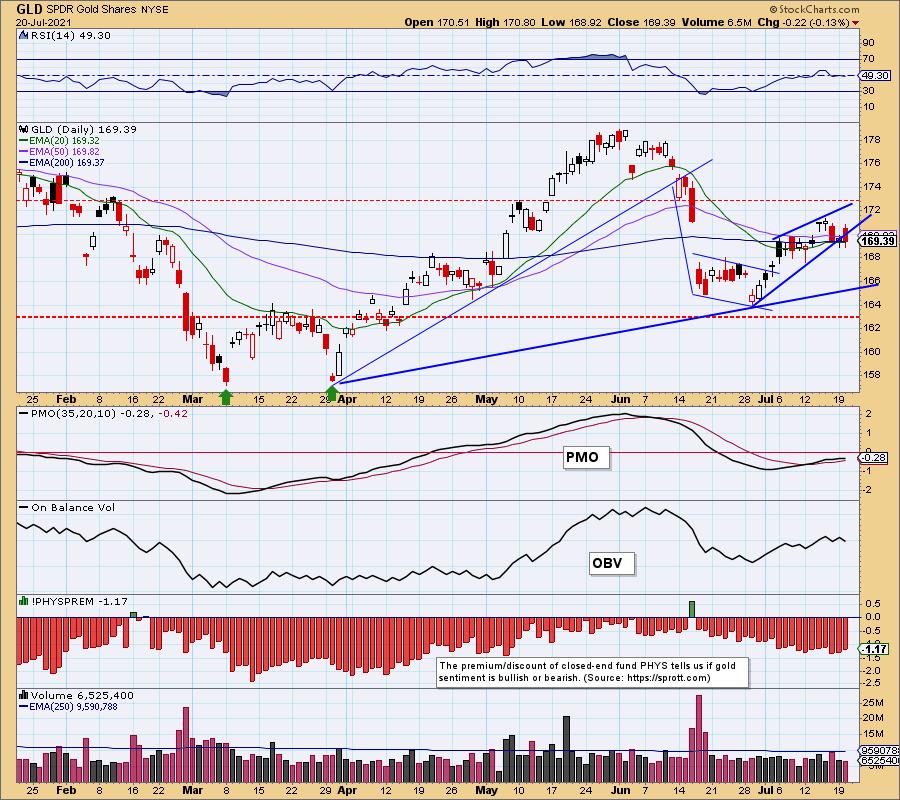The image size is (900, 800).
Task: Click the EMA(250) 9,590,788 legend entry
Action: pos(69,706)
